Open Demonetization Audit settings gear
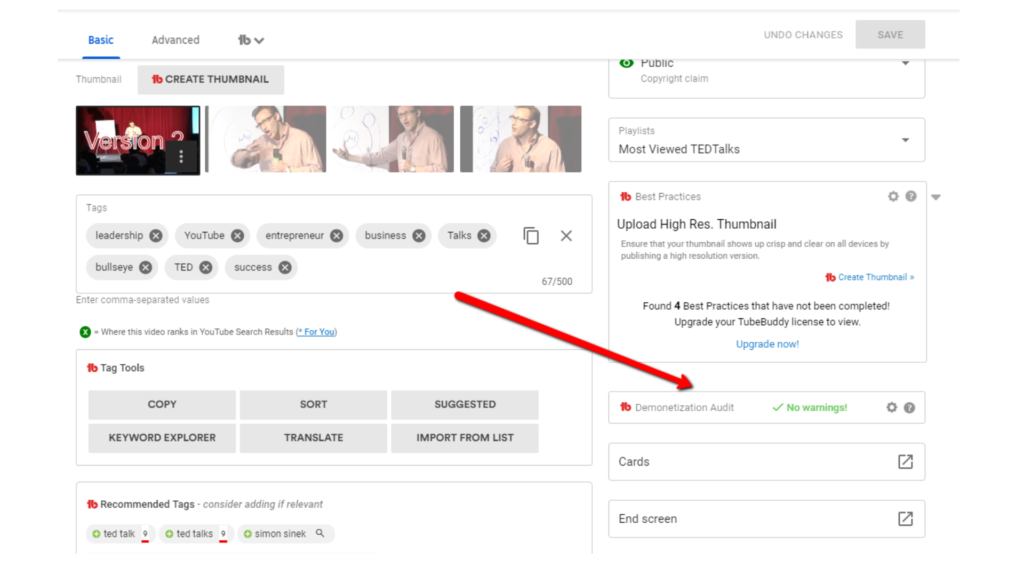This screenshot has height=576, width=1024. [x=891, y=408]
